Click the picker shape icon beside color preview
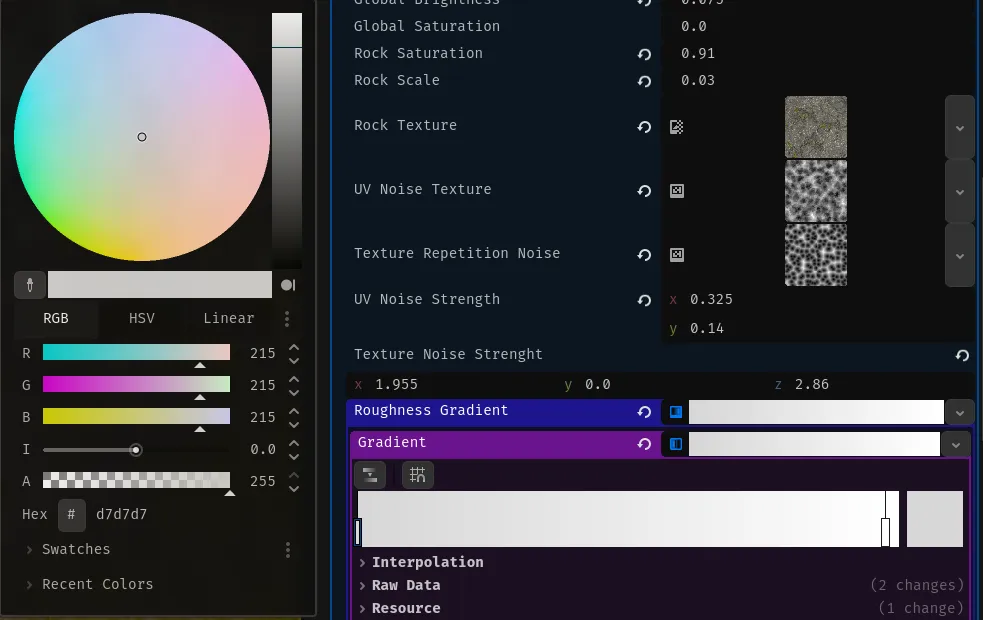 (x=288, y=285)
